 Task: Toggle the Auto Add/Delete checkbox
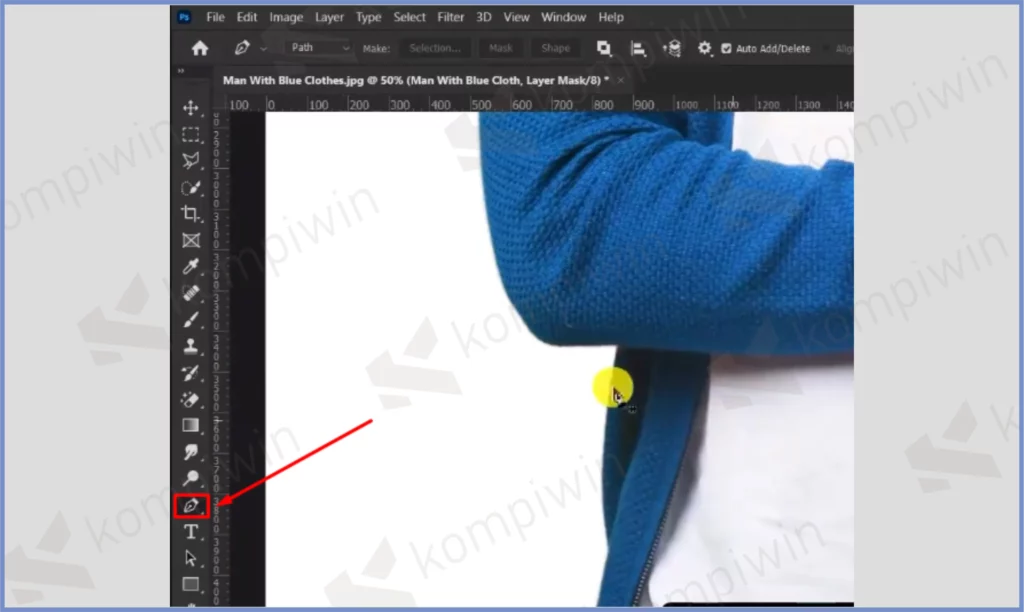click(x=727, y=48)
